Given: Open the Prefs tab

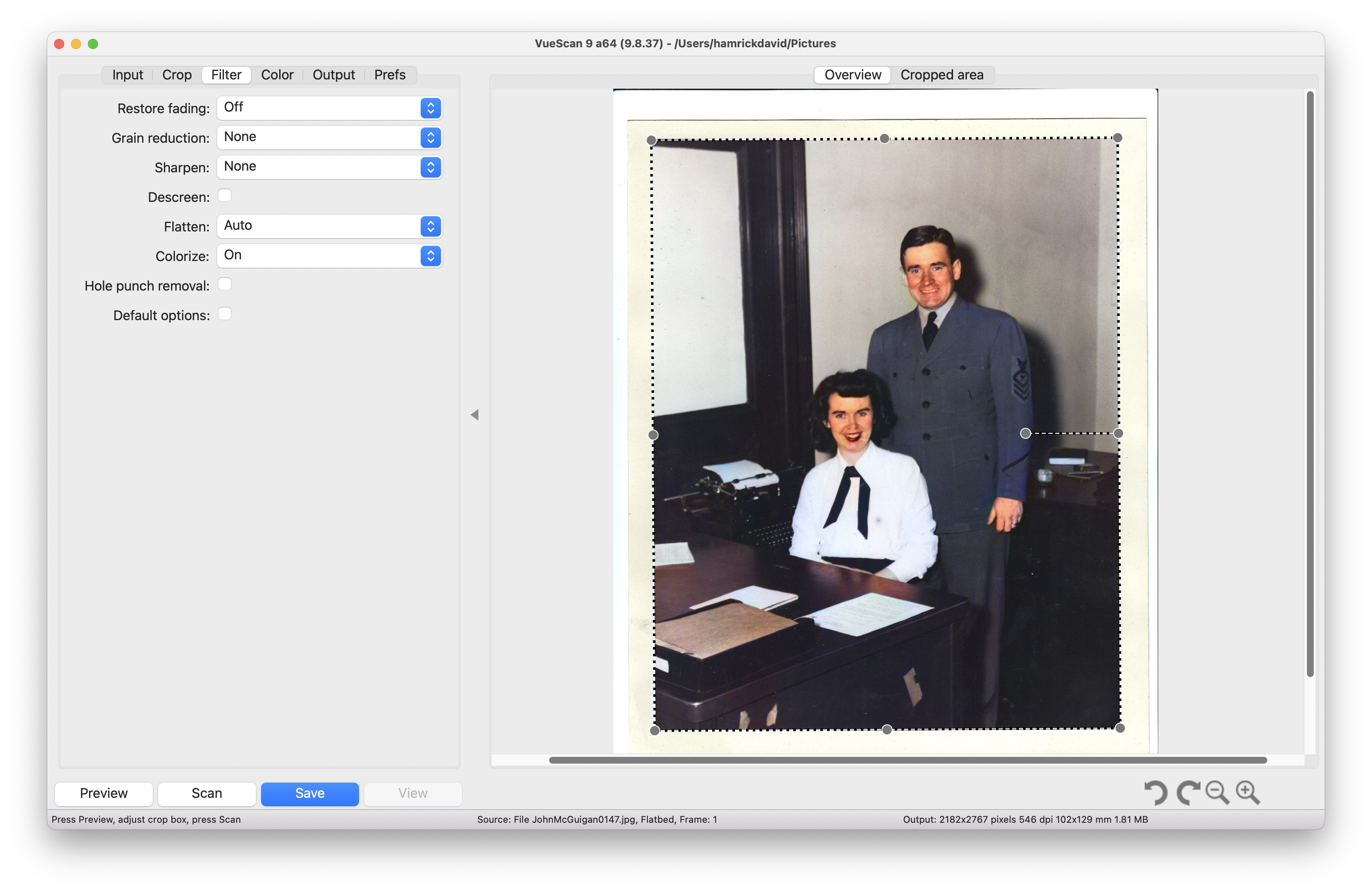Looking at the screenshot, I should [x=390, y=74].
